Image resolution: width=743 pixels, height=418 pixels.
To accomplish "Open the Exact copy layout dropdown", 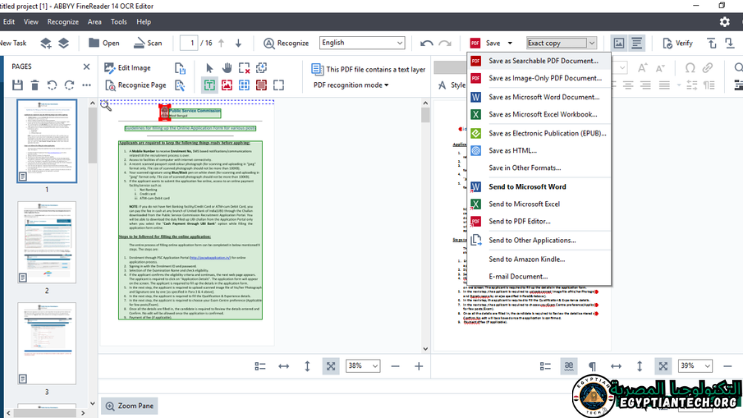I will tap(591, 43).
